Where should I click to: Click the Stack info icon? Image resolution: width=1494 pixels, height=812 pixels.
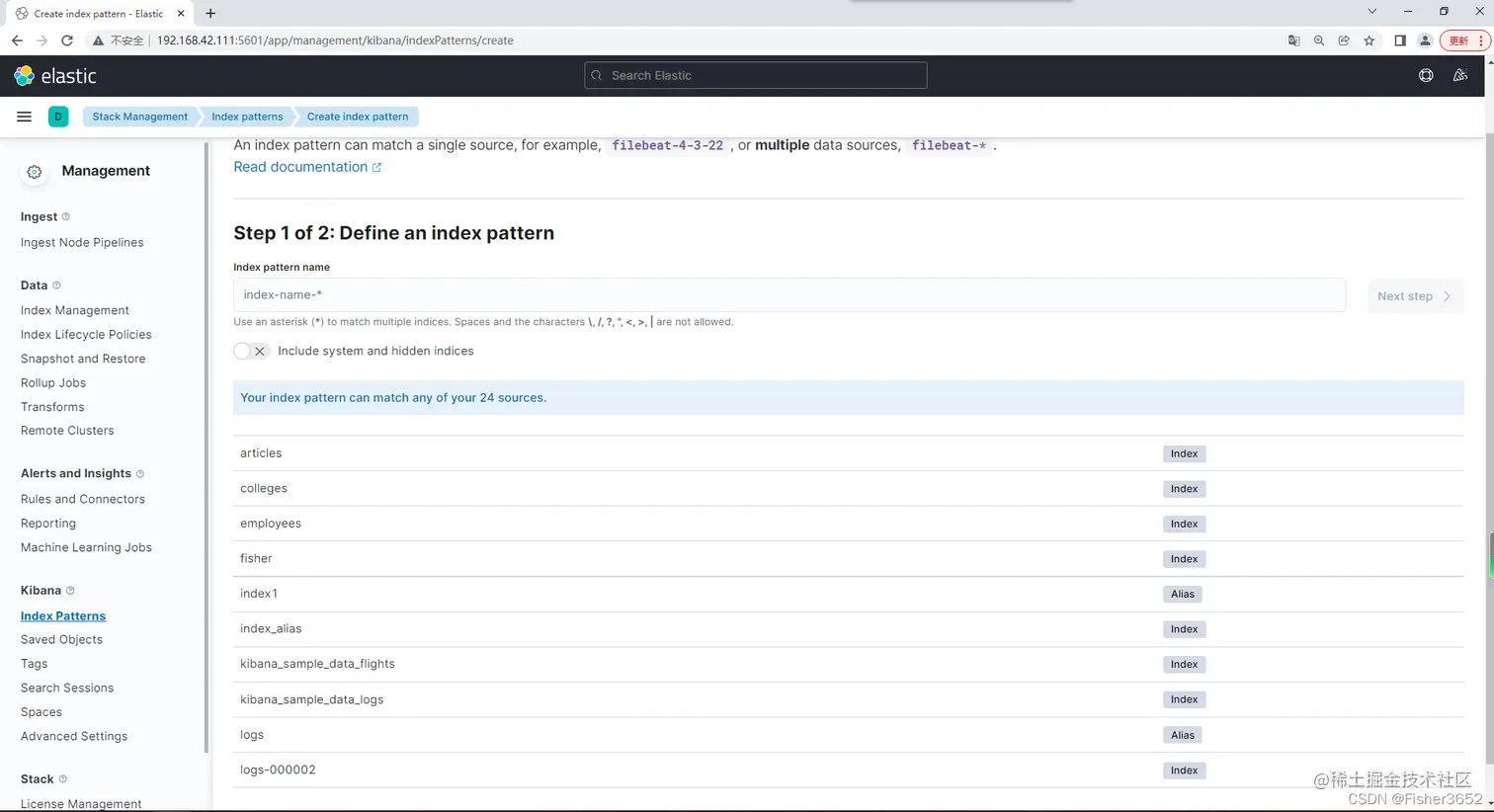point(63,778)
